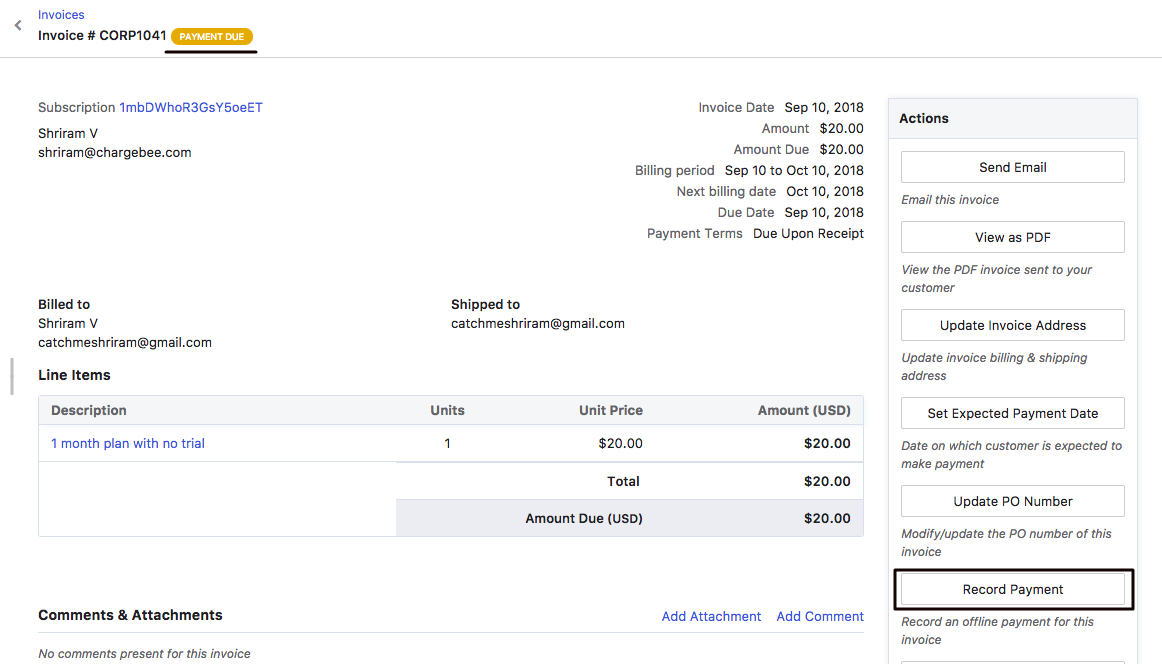Click the Comments & Attachments heading

click(130, 615)
